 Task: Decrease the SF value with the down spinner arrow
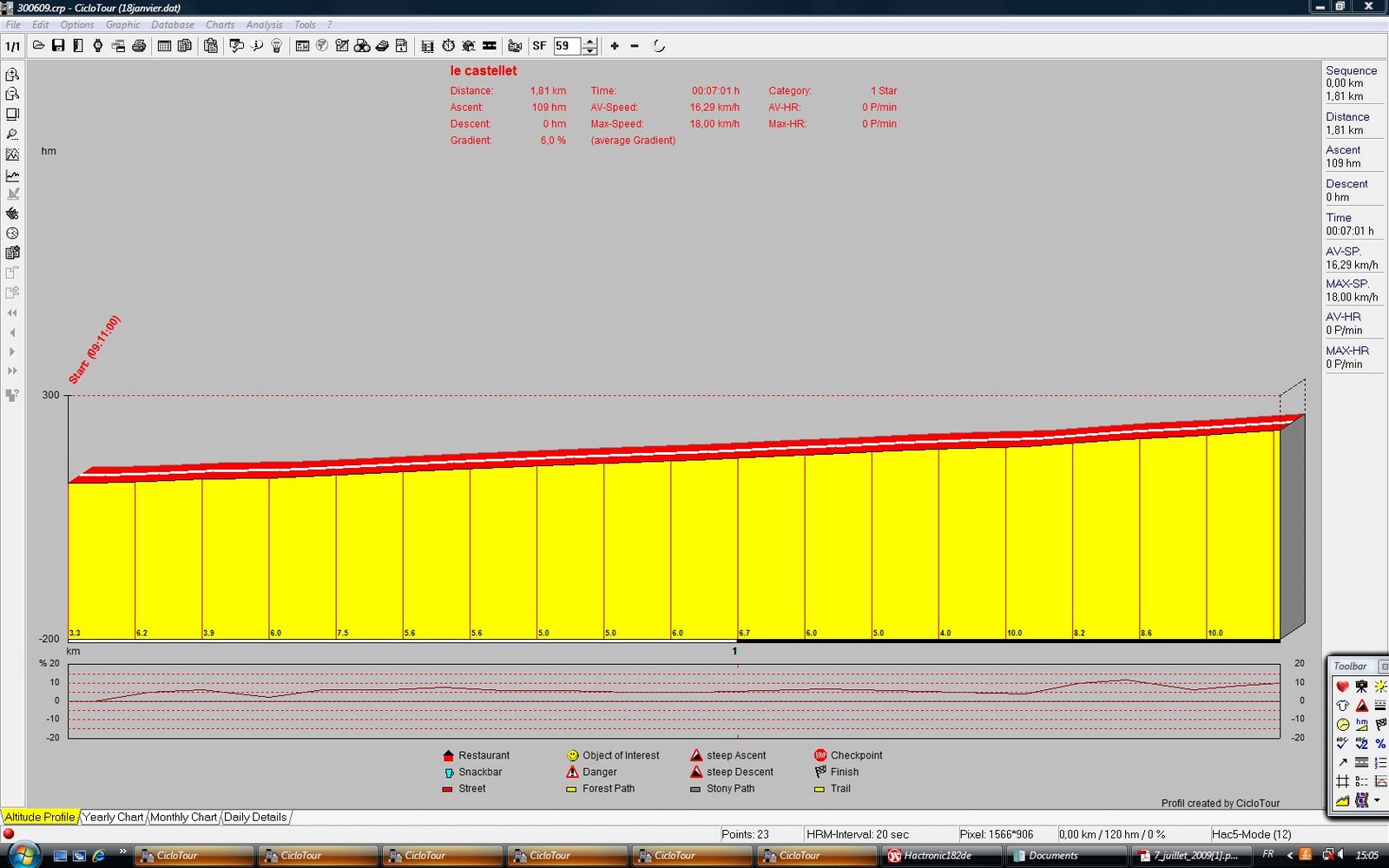[590, 50]
